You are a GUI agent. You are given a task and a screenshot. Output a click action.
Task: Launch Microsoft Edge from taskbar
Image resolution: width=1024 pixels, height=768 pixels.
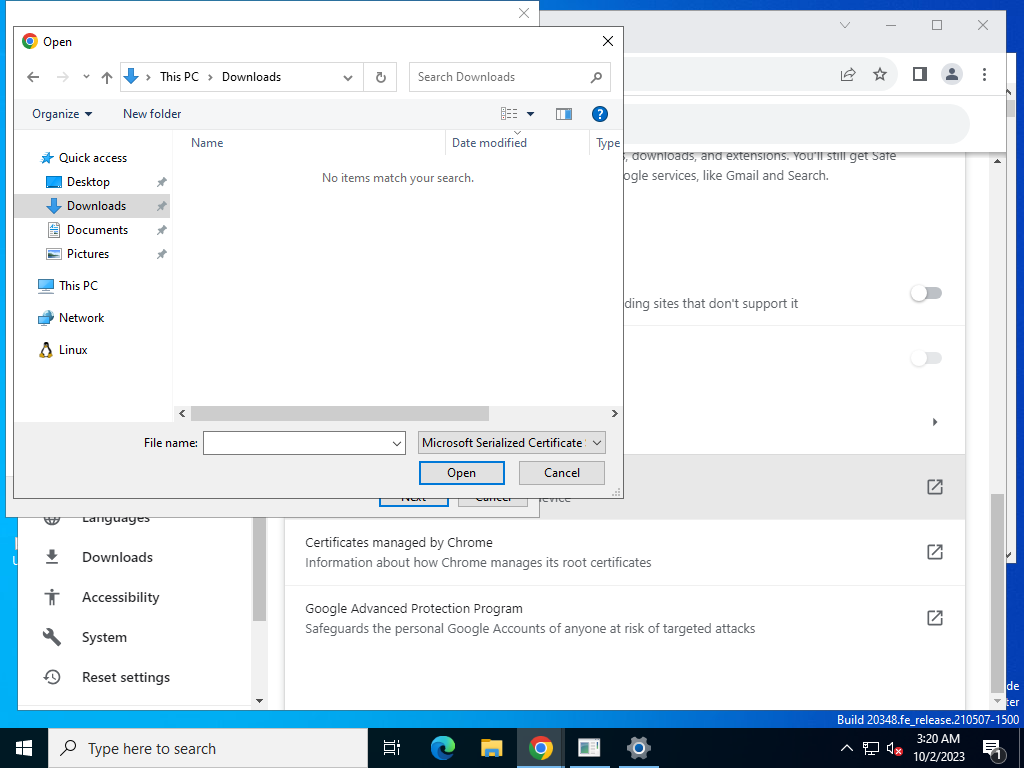[443, 748]
